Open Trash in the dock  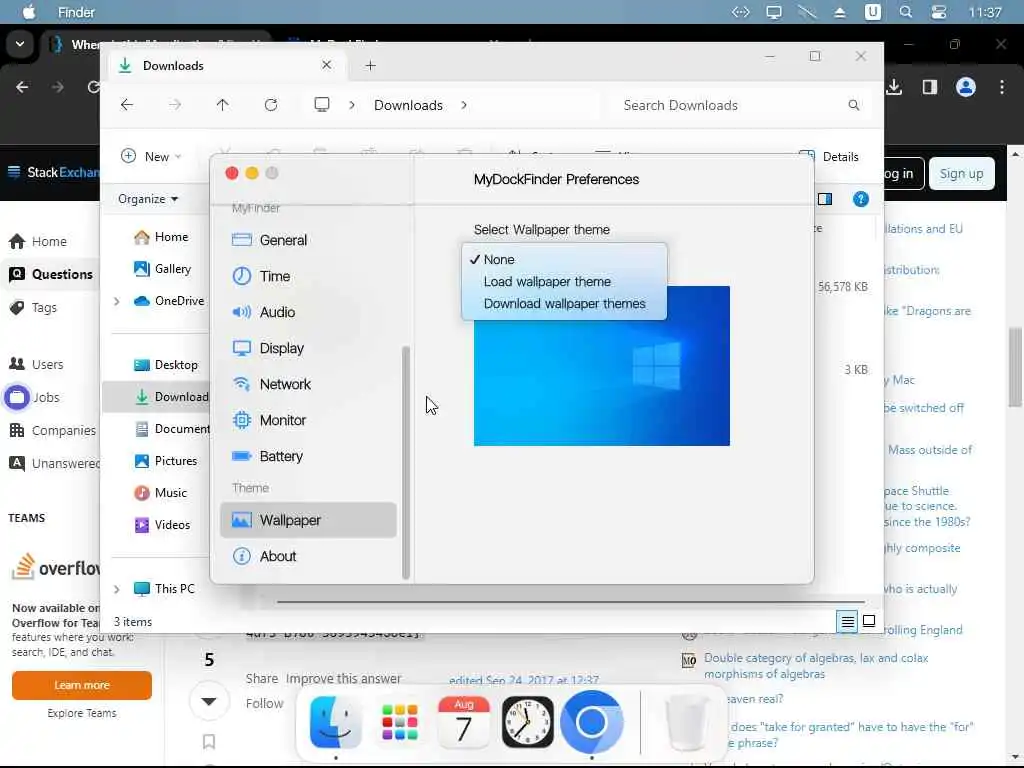click(x=687, y=724)
